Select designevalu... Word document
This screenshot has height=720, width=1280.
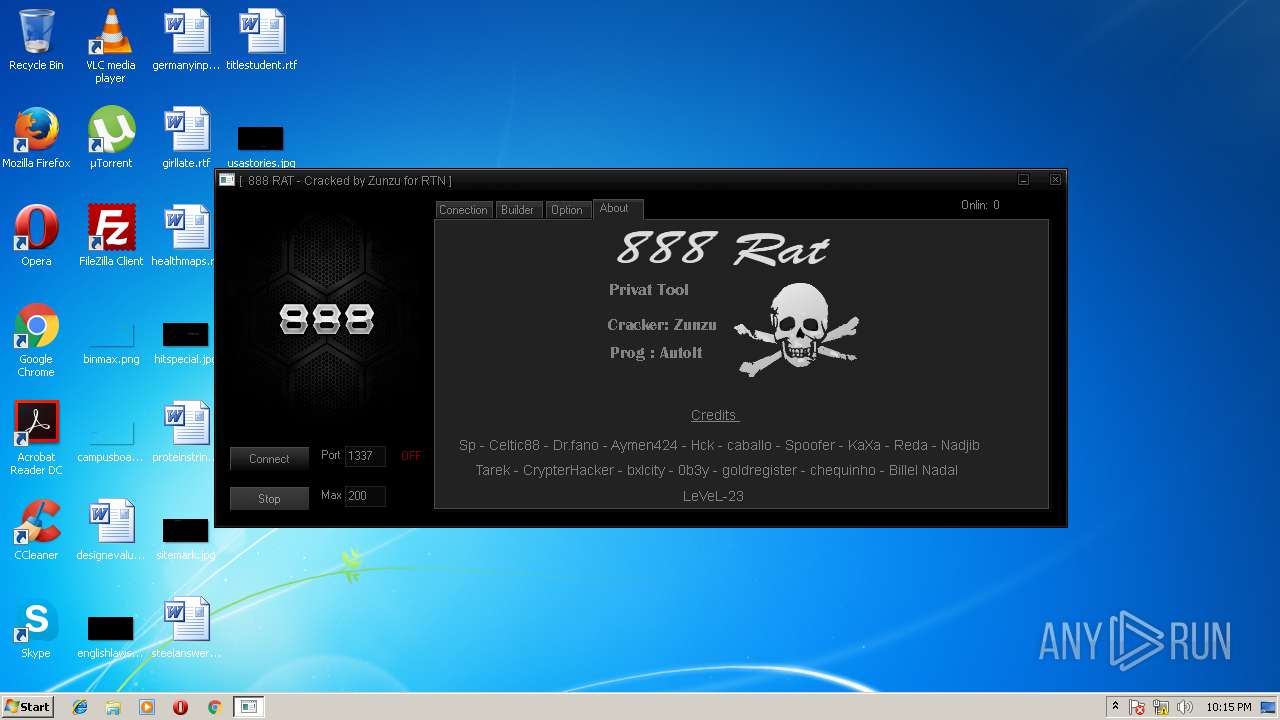pyautogui.click(x=111, y=530)
